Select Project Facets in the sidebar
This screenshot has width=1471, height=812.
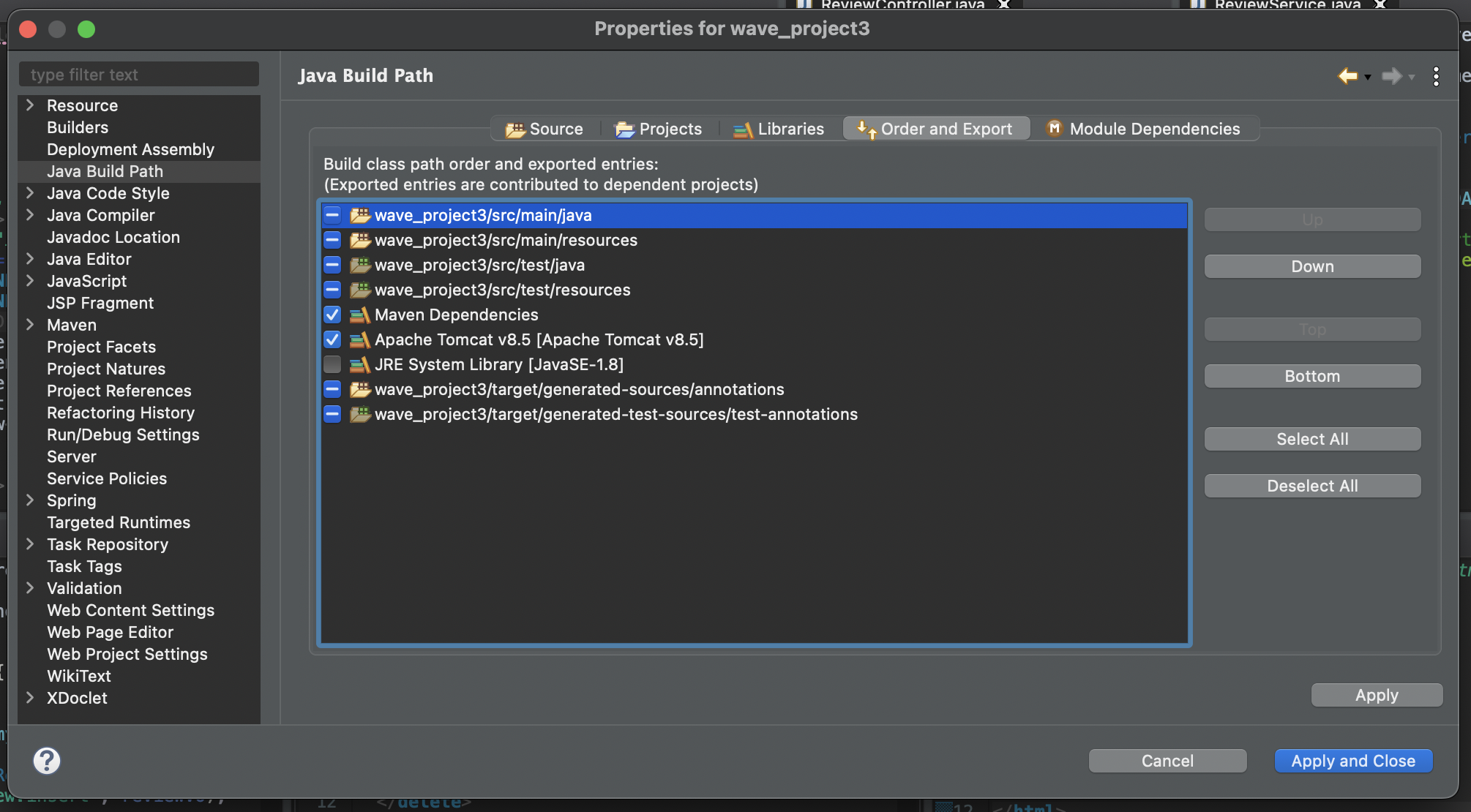point(101,347)
